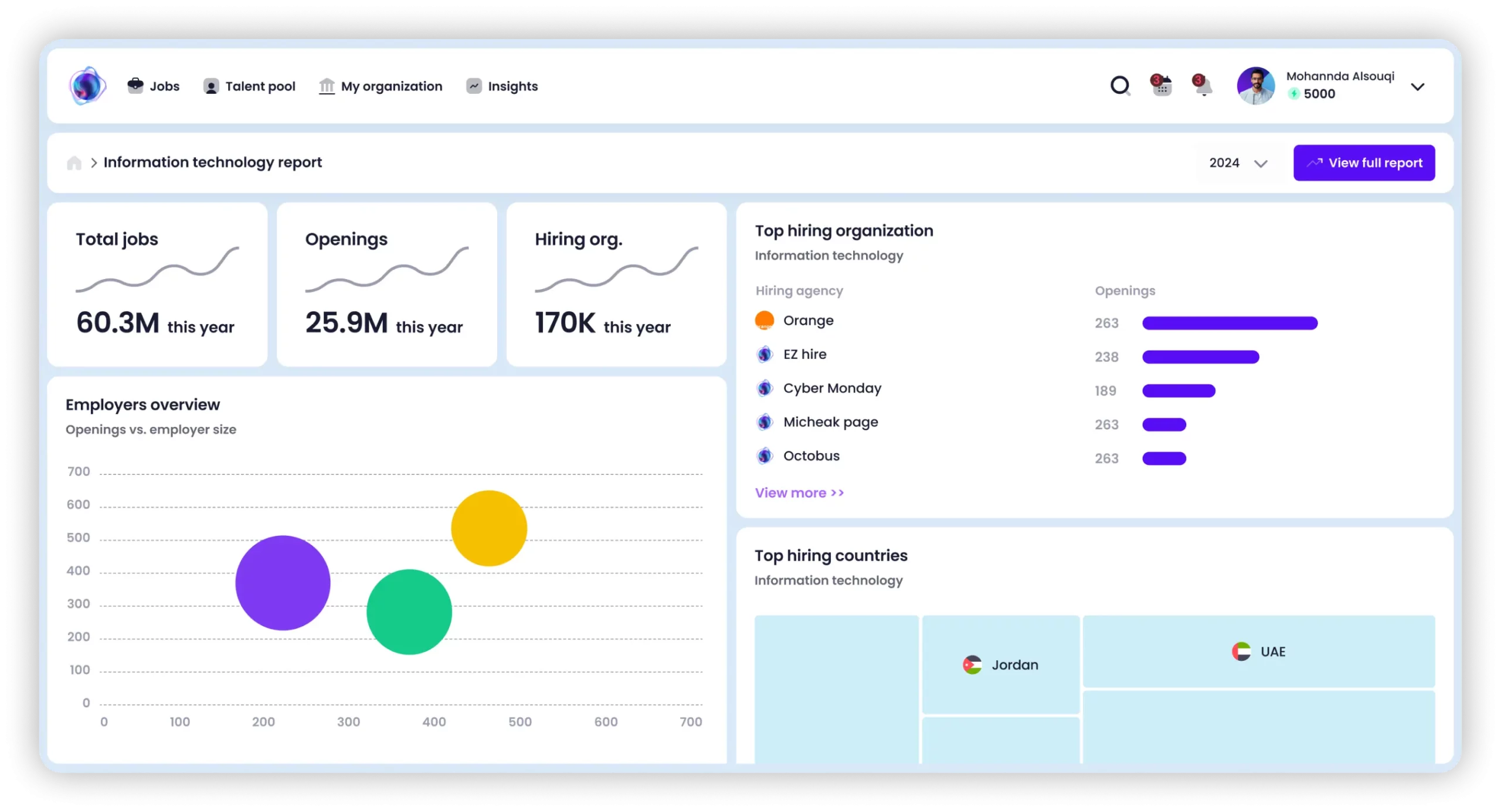
Task: Select Micheak page agency name
Action: pyautogui.click(x=830, y=422)
